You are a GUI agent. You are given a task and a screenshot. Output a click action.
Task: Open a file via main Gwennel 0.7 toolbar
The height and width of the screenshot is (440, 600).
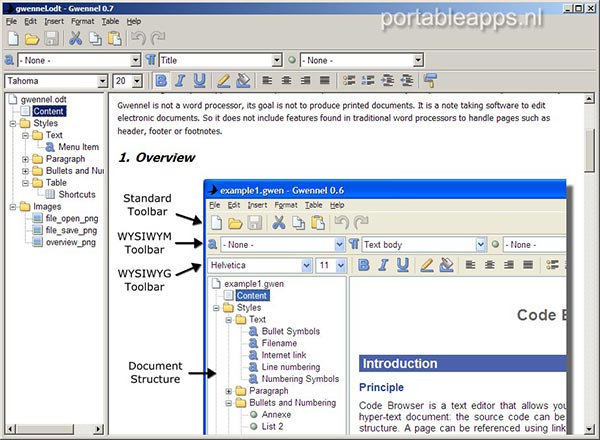(x=32, y=39)
